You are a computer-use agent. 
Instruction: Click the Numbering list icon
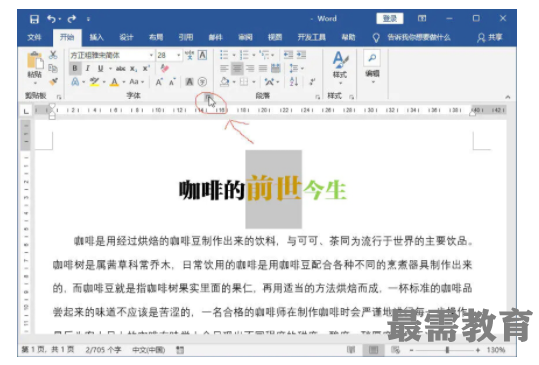coord(244,55)
